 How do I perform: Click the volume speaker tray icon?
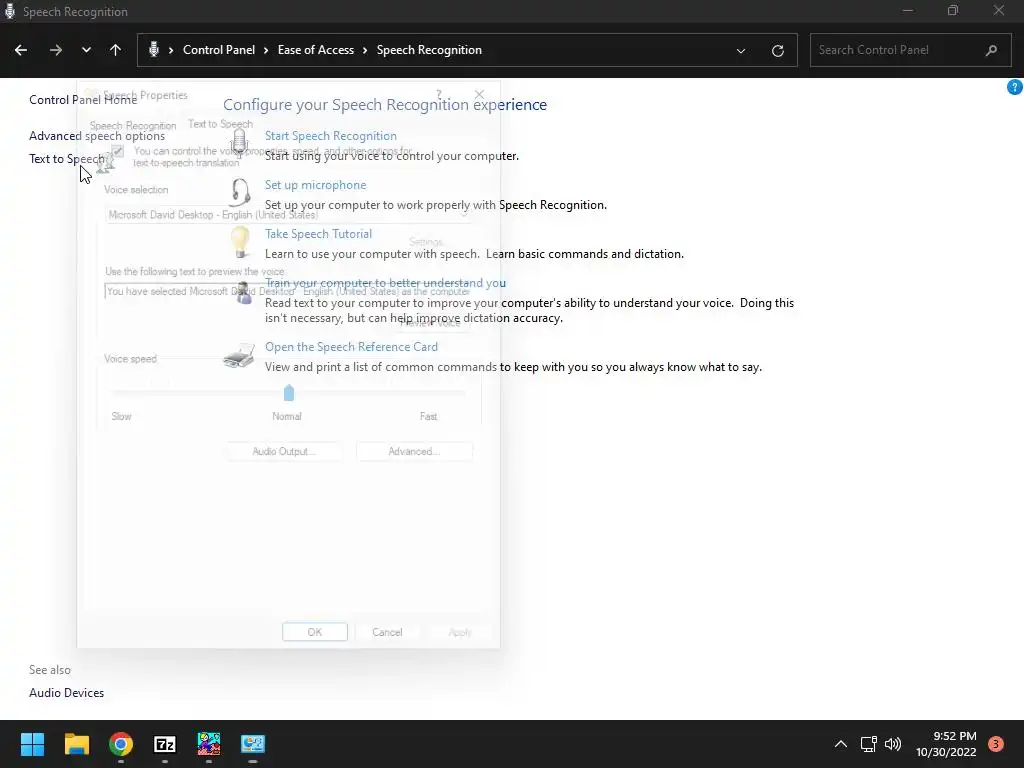click(893, 744)
